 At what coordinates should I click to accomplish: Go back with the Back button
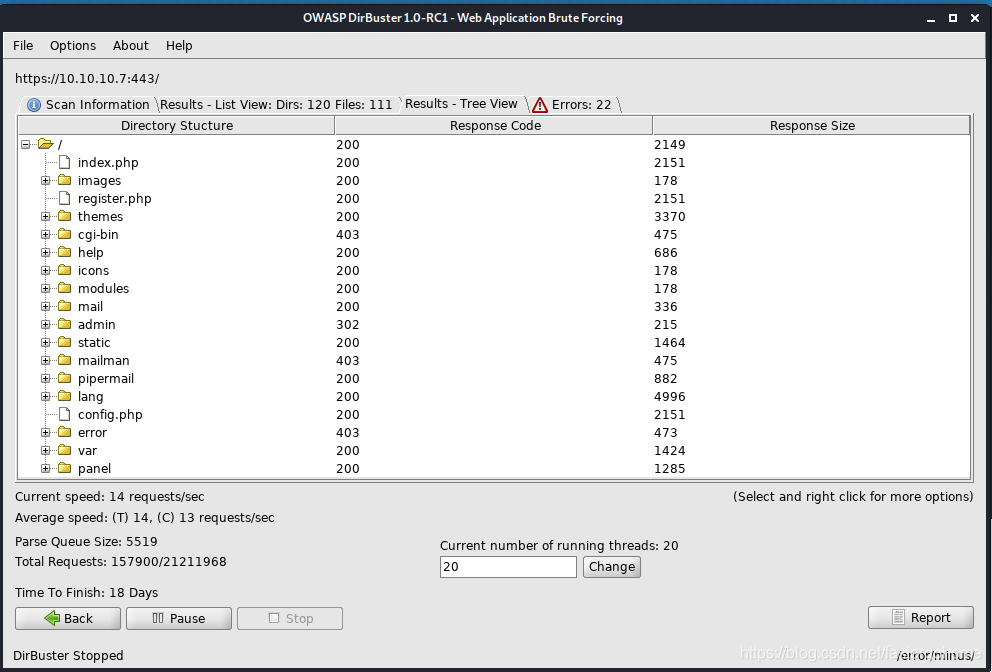coord(68,618)
